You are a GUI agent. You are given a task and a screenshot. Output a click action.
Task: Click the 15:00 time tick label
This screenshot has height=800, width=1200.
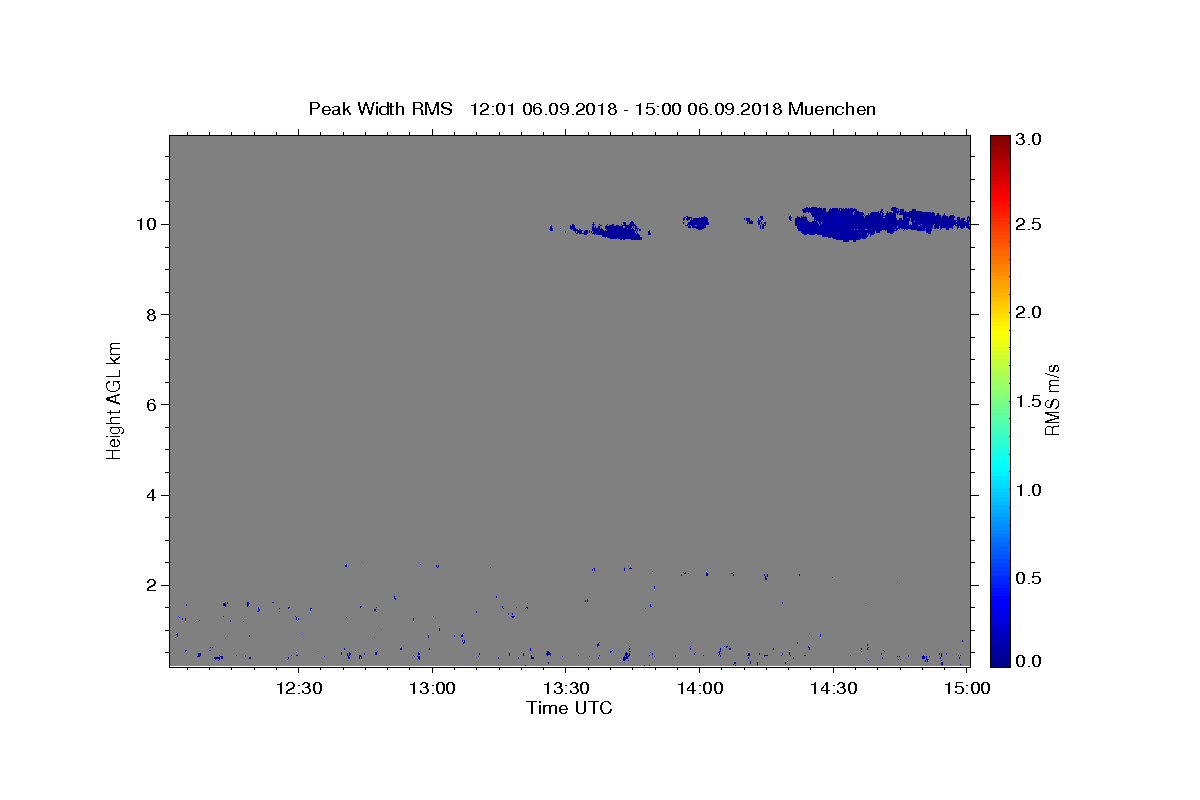click(965, 688)
